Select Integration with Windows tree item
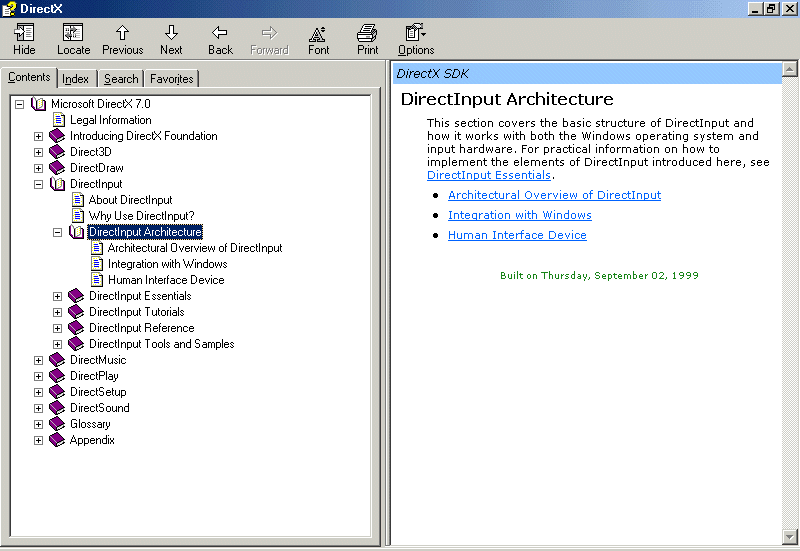Image resolution: width=800 pixels, height=551 pixels. pos(167,264)
